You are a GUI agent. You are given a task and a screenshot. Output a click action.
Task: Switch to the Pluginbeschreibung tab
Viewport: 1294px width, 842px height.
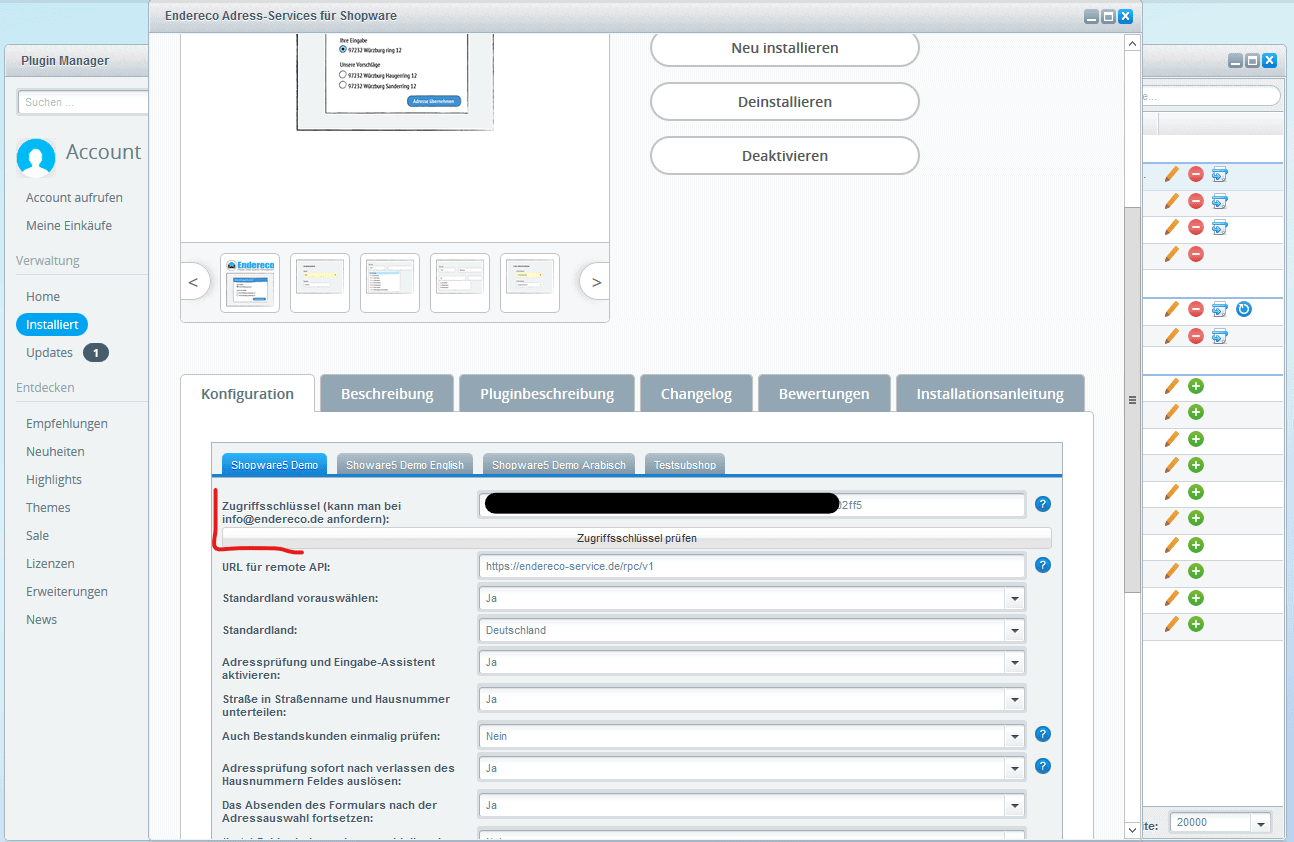[547, 393]
